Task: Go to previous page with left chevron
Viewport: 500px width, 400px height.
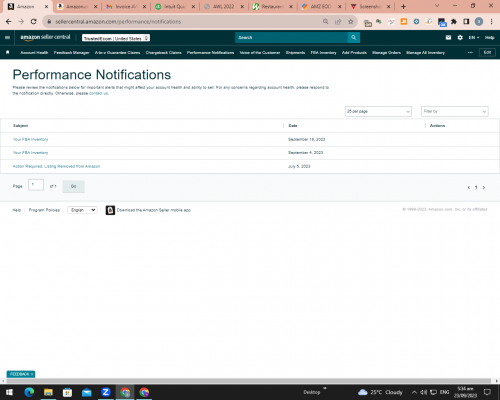Action: pos(469,187)
